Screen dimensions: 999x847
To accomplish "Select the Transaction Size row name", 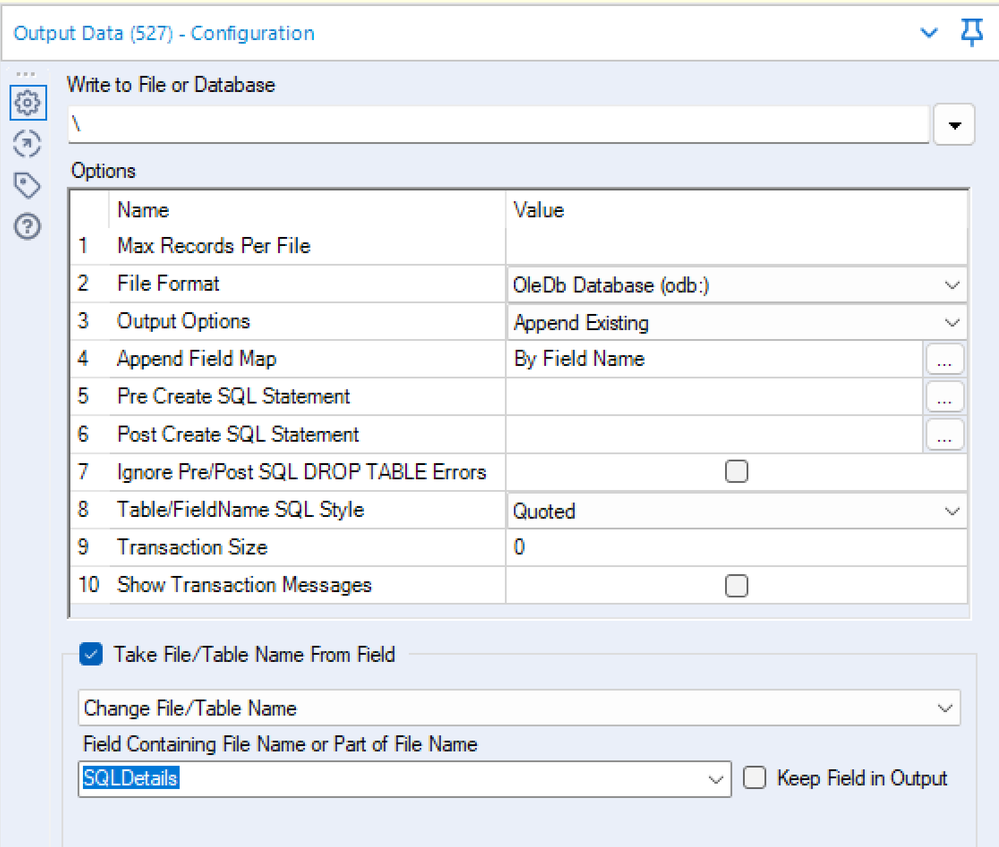I will coord(192,547).
